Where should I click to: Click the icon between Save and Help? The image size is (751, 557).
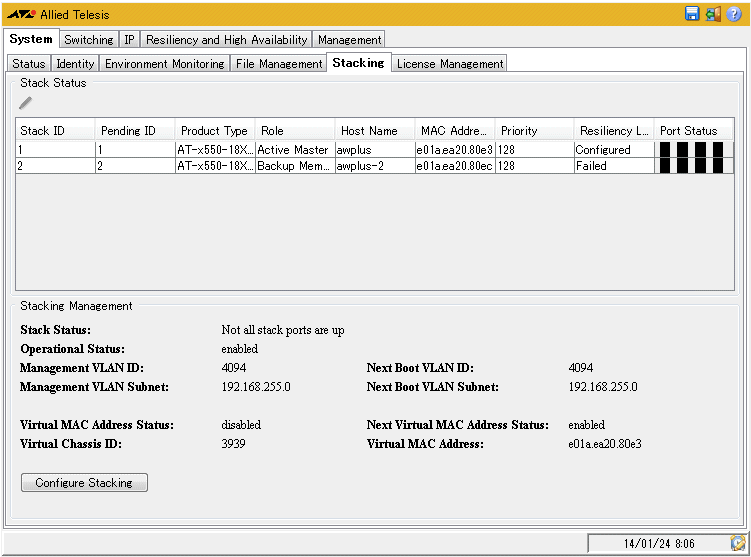713,14
